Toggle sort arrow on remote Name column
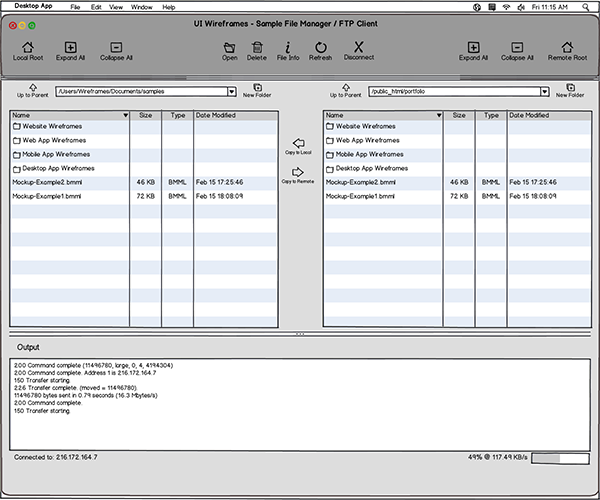 [x=439, y=115]
